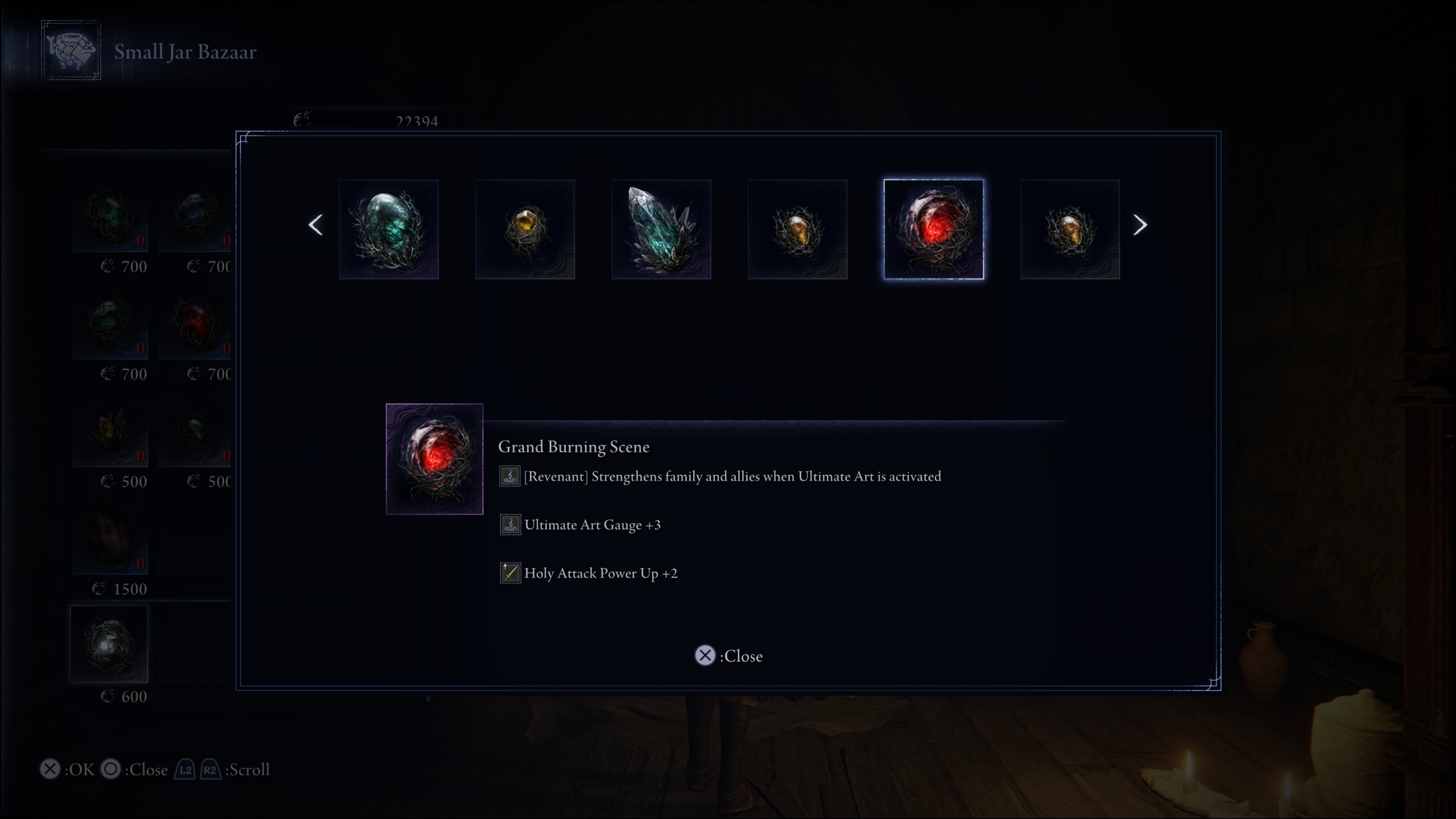Viewport: 1456px width, 819px height.
Task: Select the rightmost small yellow relic in carousel
Action: (1070, 229)
